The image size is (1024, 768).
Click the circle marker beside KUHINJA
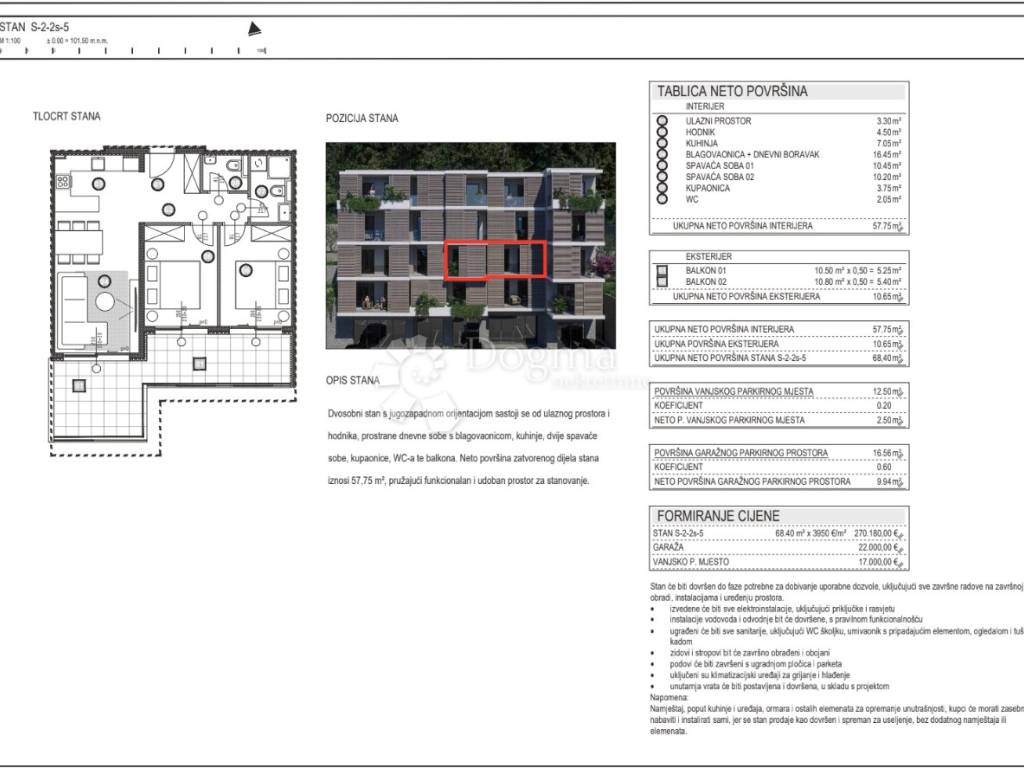tap(661, 143)
